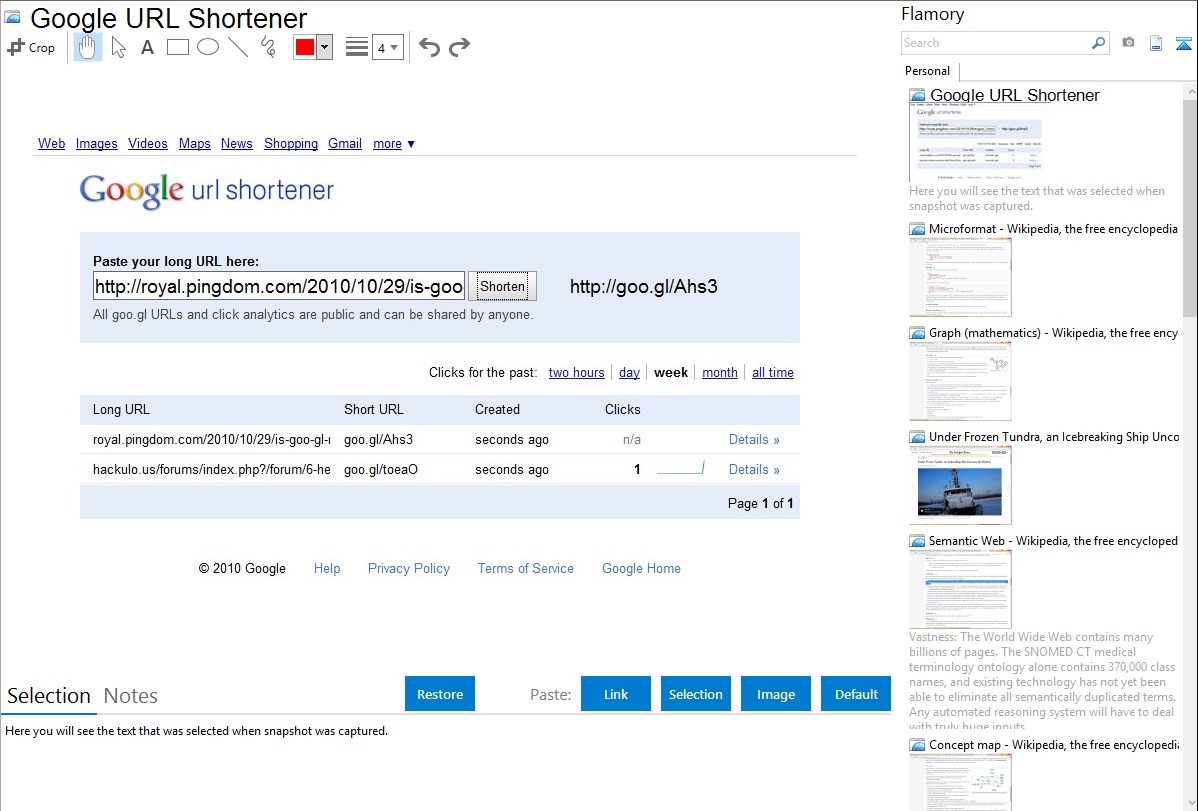Open Details for goo.gl/Ahs3 row

click(754, 440)
